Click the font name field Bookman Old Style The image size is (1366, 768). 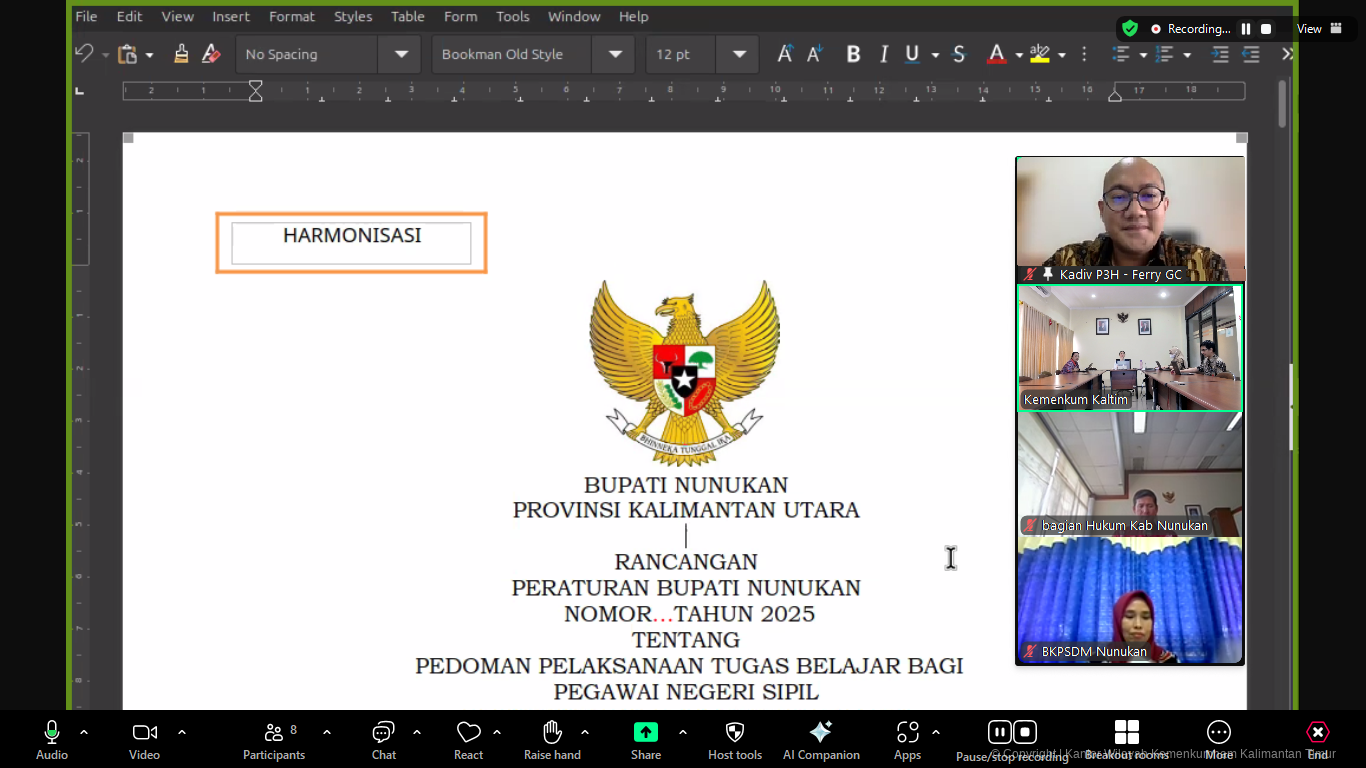point(512,54)
